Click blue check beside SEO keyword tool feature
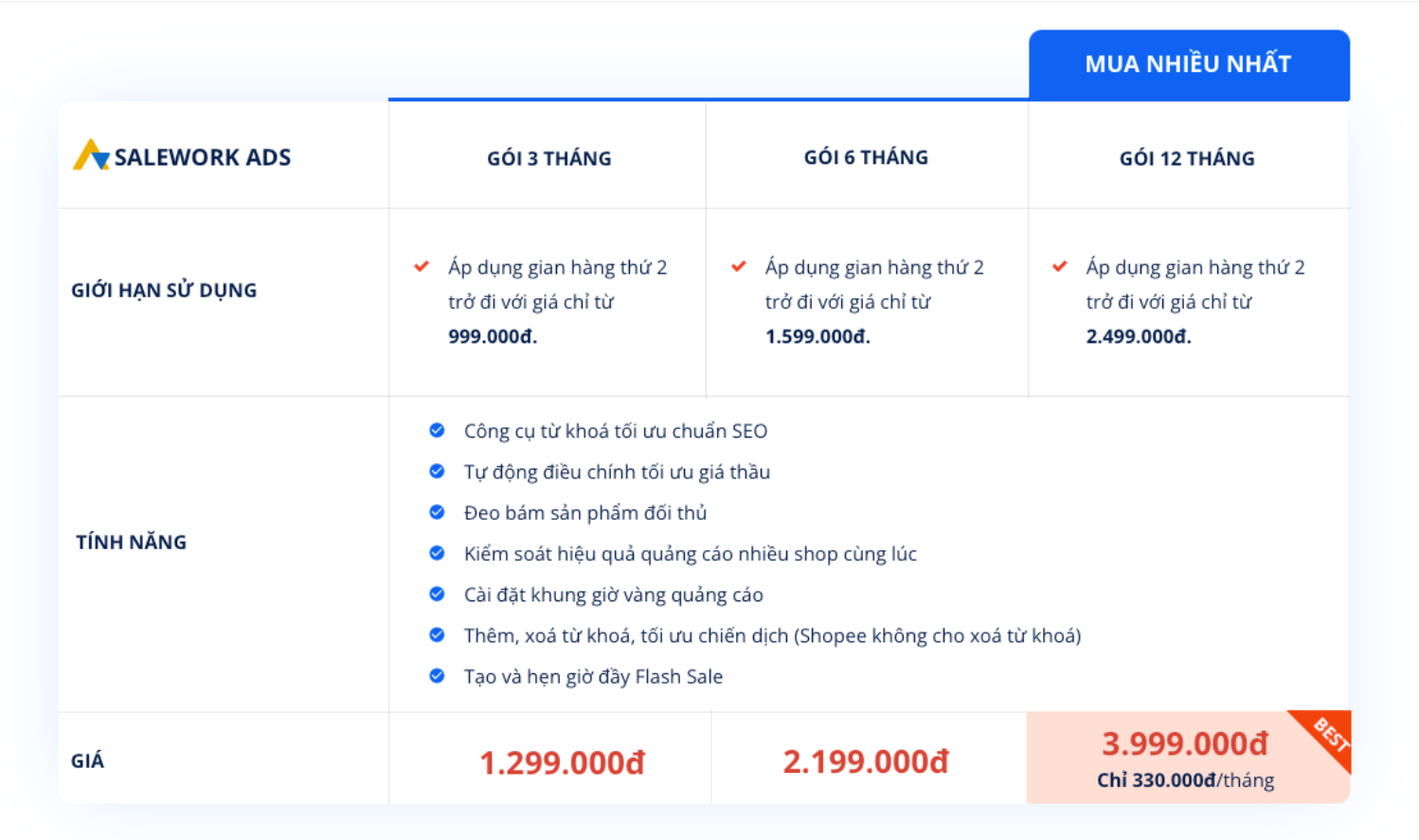The width and height of the screenshot is (1419, 840). pos(437,430)
